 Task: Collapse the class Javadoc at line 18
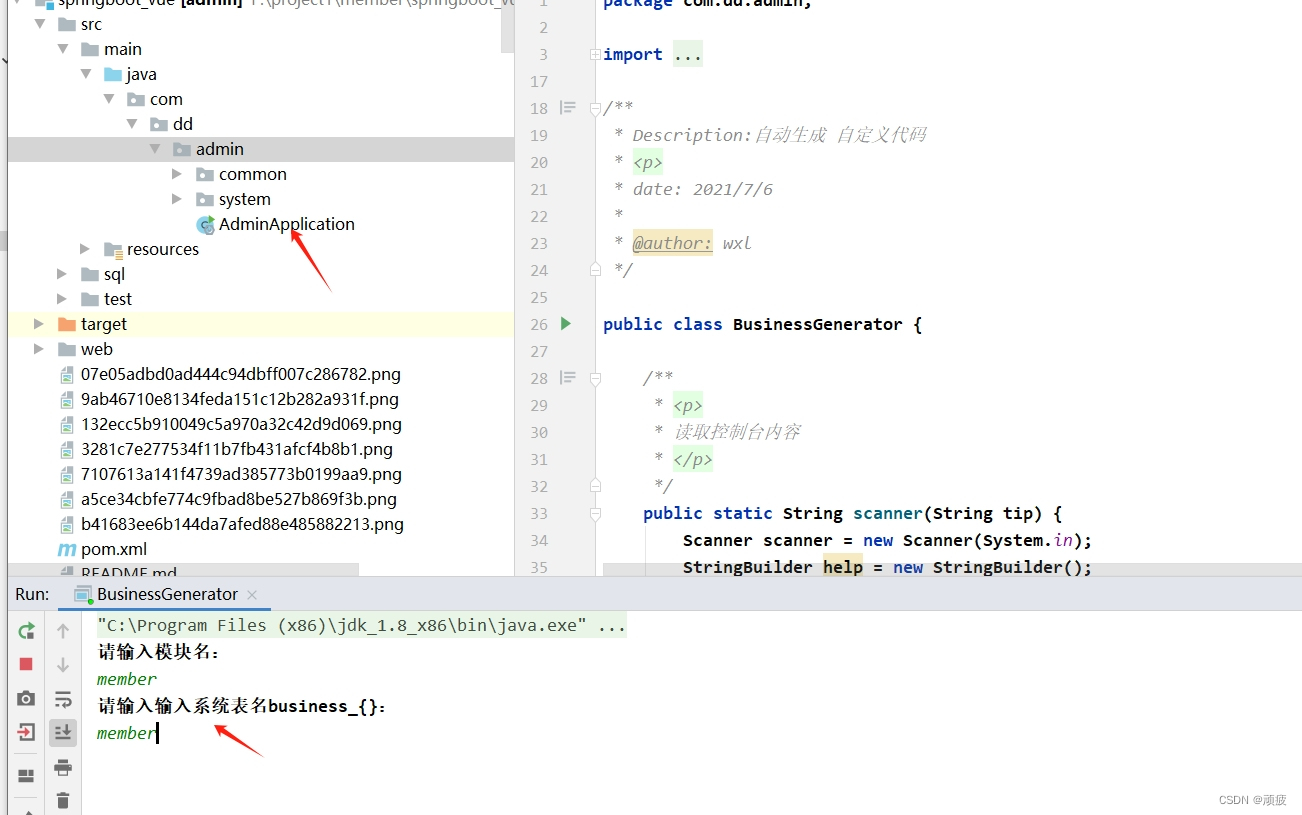pos(595,107)
